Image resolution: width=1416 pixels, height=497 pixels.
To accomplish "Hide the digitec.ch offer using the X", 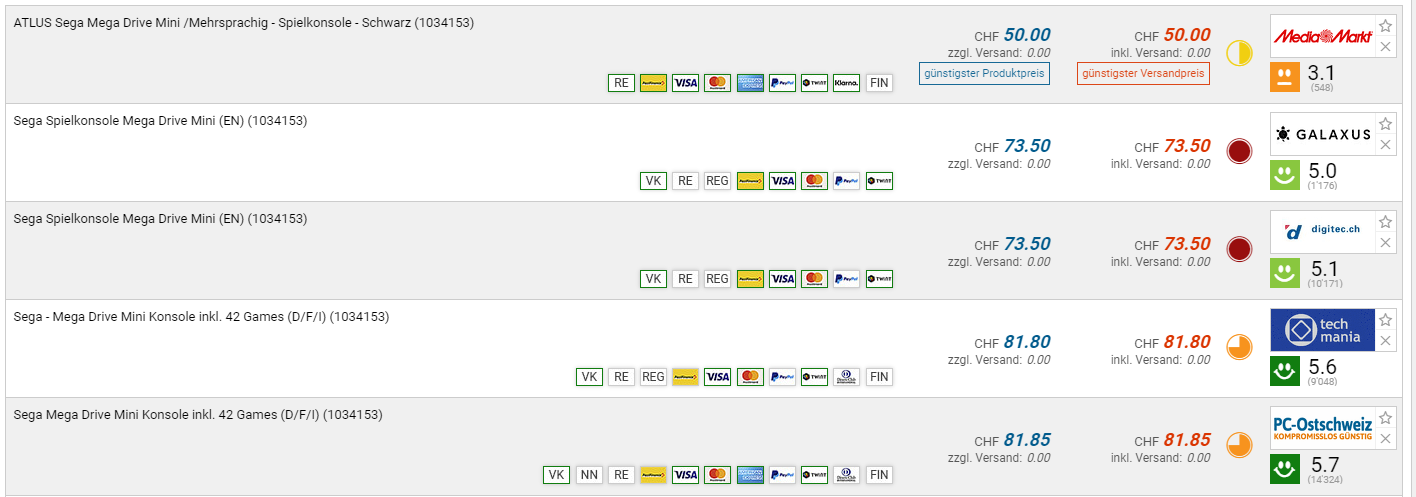I will [1385, 243].
